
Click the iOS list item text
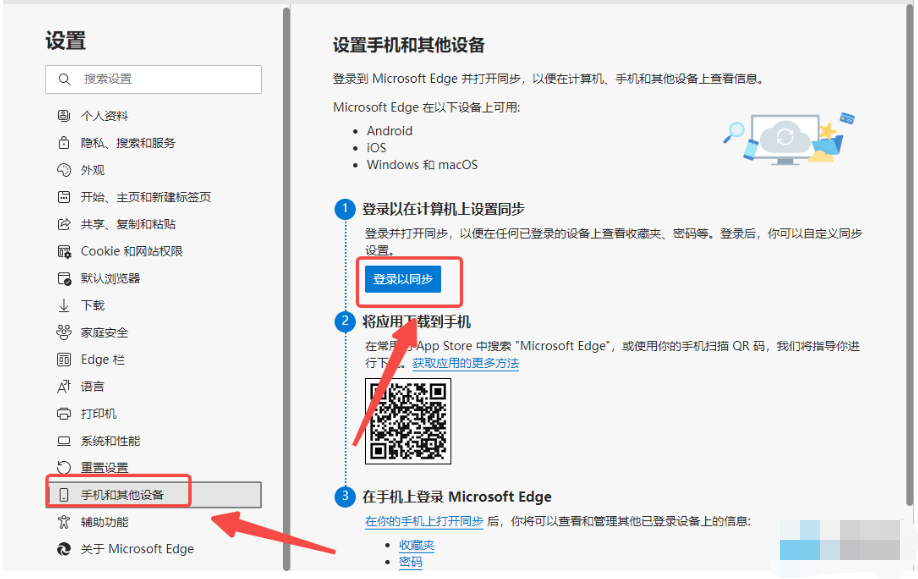(x=376, y=148)
